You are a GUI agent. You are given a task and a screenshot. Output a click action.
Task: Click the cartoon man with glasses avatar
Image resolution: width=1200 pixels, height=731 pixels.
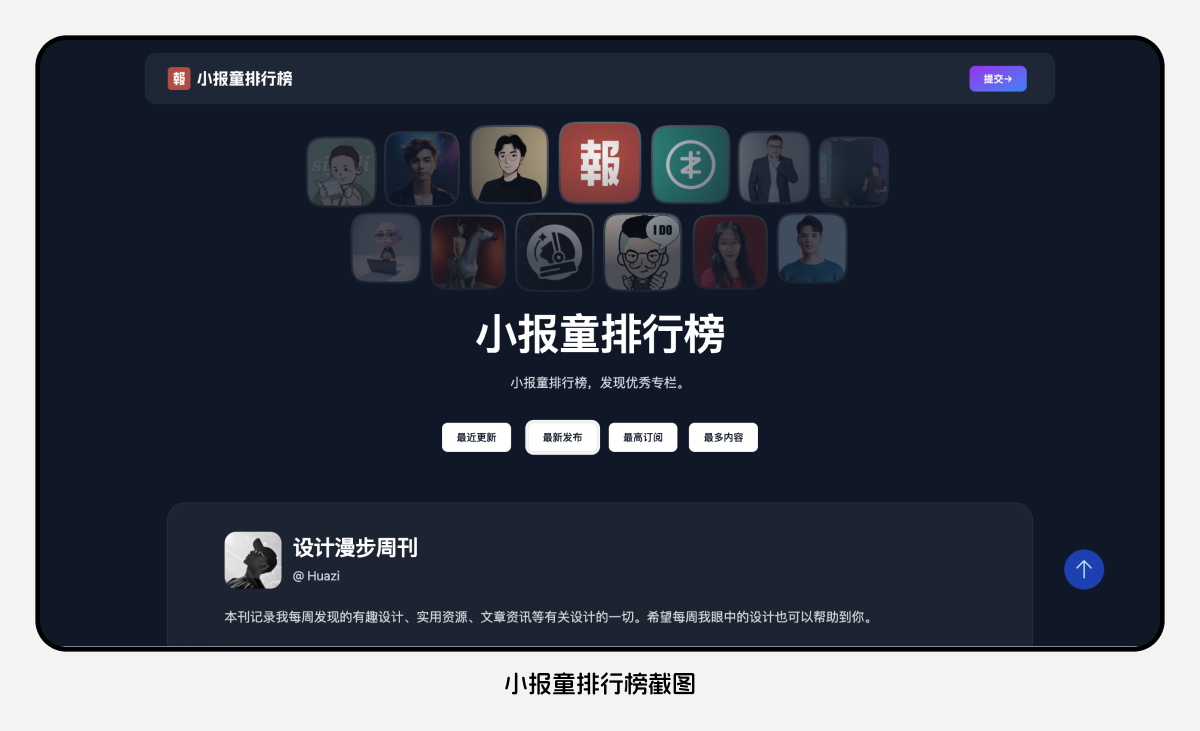pyautogui.click(x=509, y=164)
